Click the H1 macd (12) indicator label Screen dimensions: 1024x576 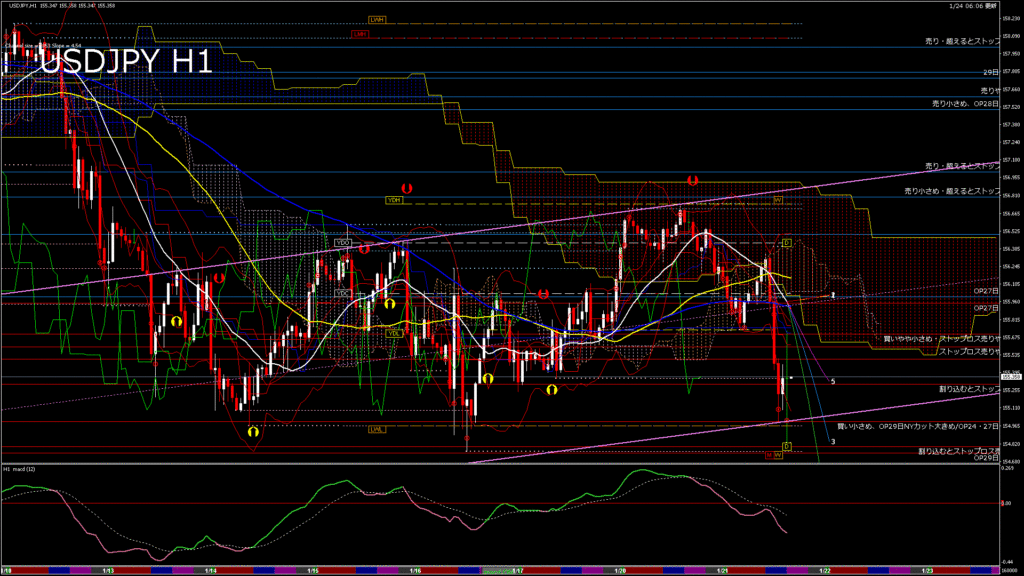(20, 469)
